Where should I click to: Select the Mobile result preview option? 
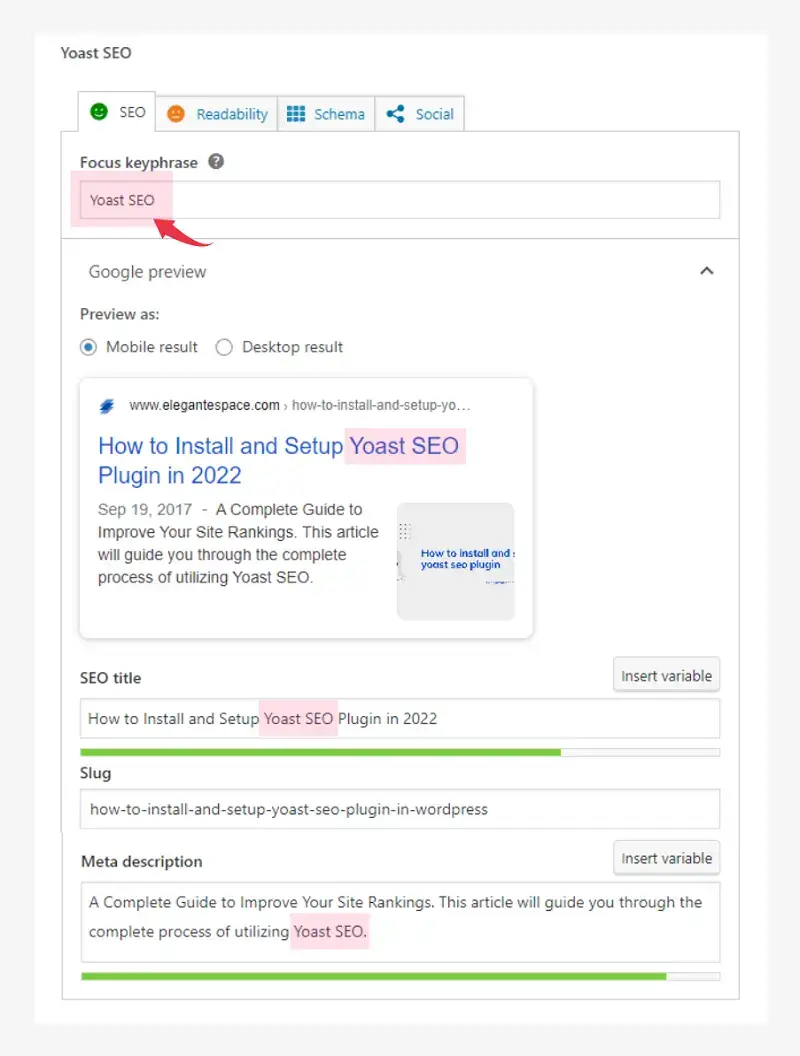pyautogui.click(x=91, y=347)
